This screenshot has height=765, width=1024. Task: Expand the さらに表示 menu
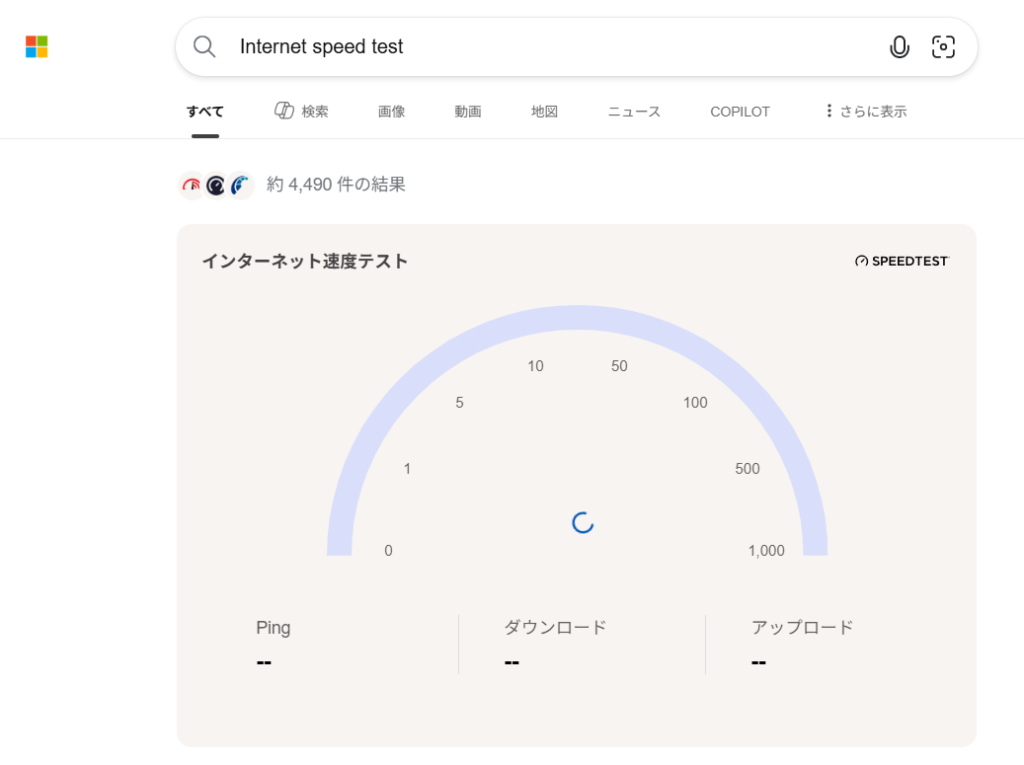click(865, 112)
